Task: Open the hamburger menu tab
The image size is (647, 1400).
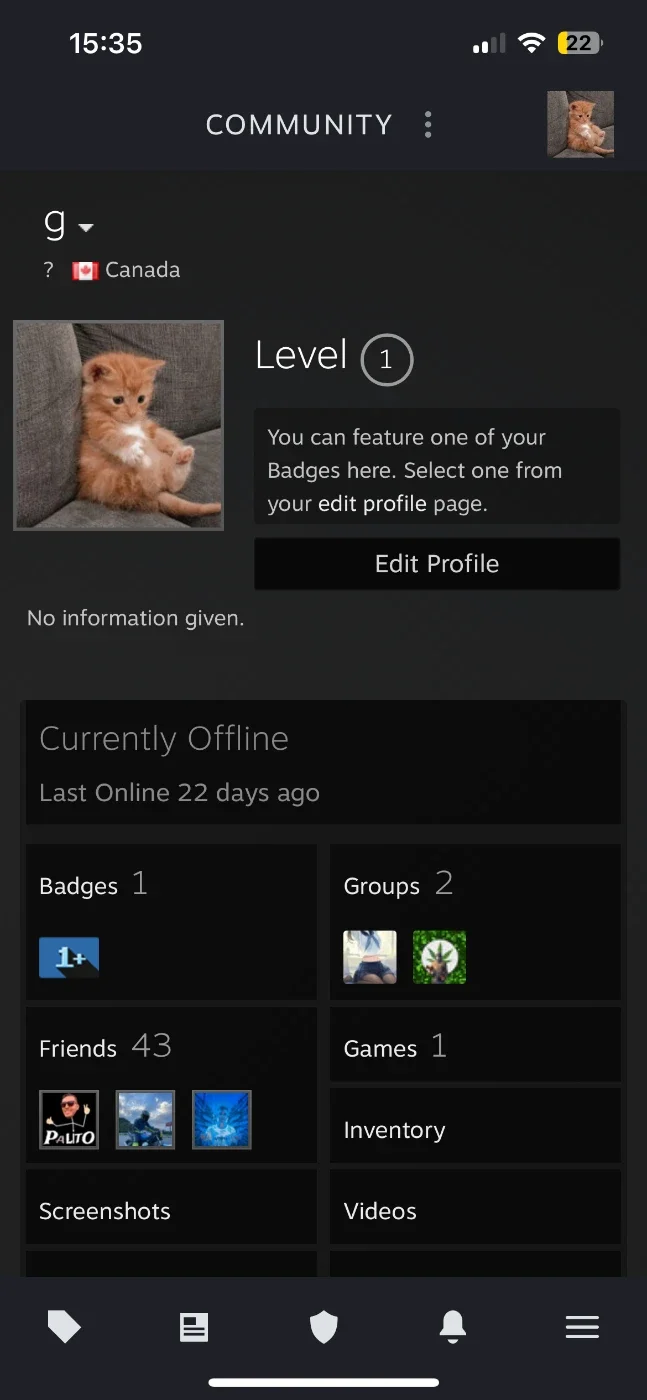Action: pyautogui.click(x=582, y=1327)
